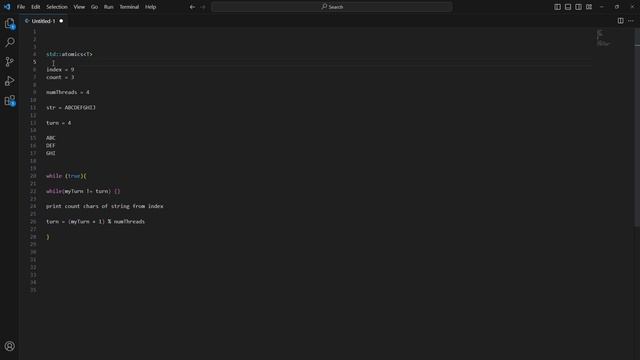Click line 'turn = (myTurn + 1) % numThreads'

click(x=96, y=222)
